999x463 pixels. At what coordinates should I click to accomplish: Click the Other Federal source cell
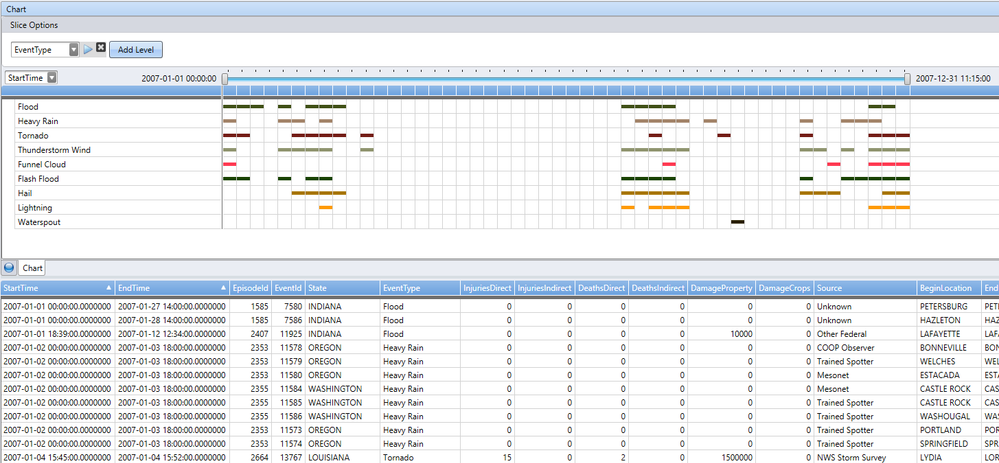[866, 334]
